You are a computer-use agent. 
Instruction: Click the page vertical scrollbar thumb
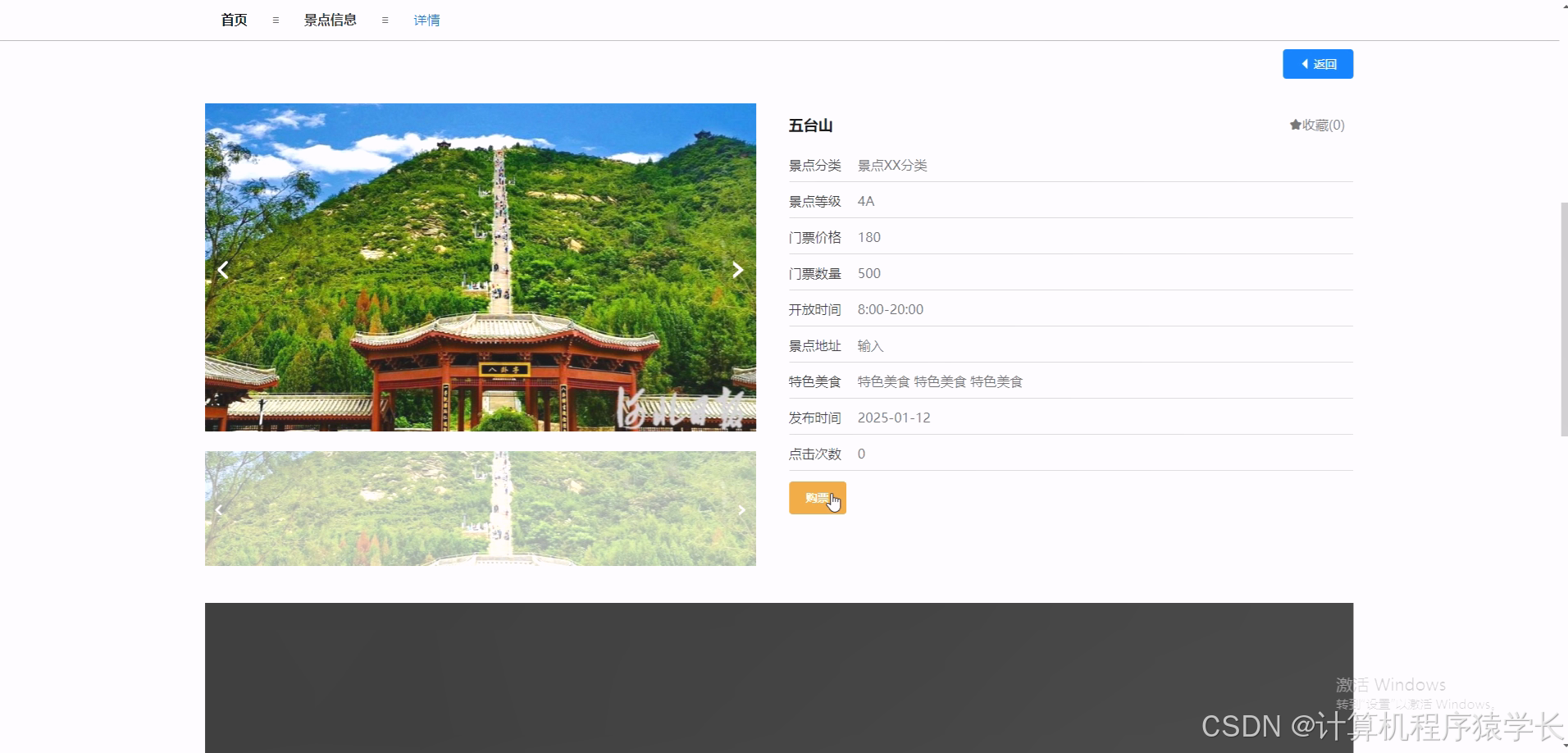tap(1563, 319)
